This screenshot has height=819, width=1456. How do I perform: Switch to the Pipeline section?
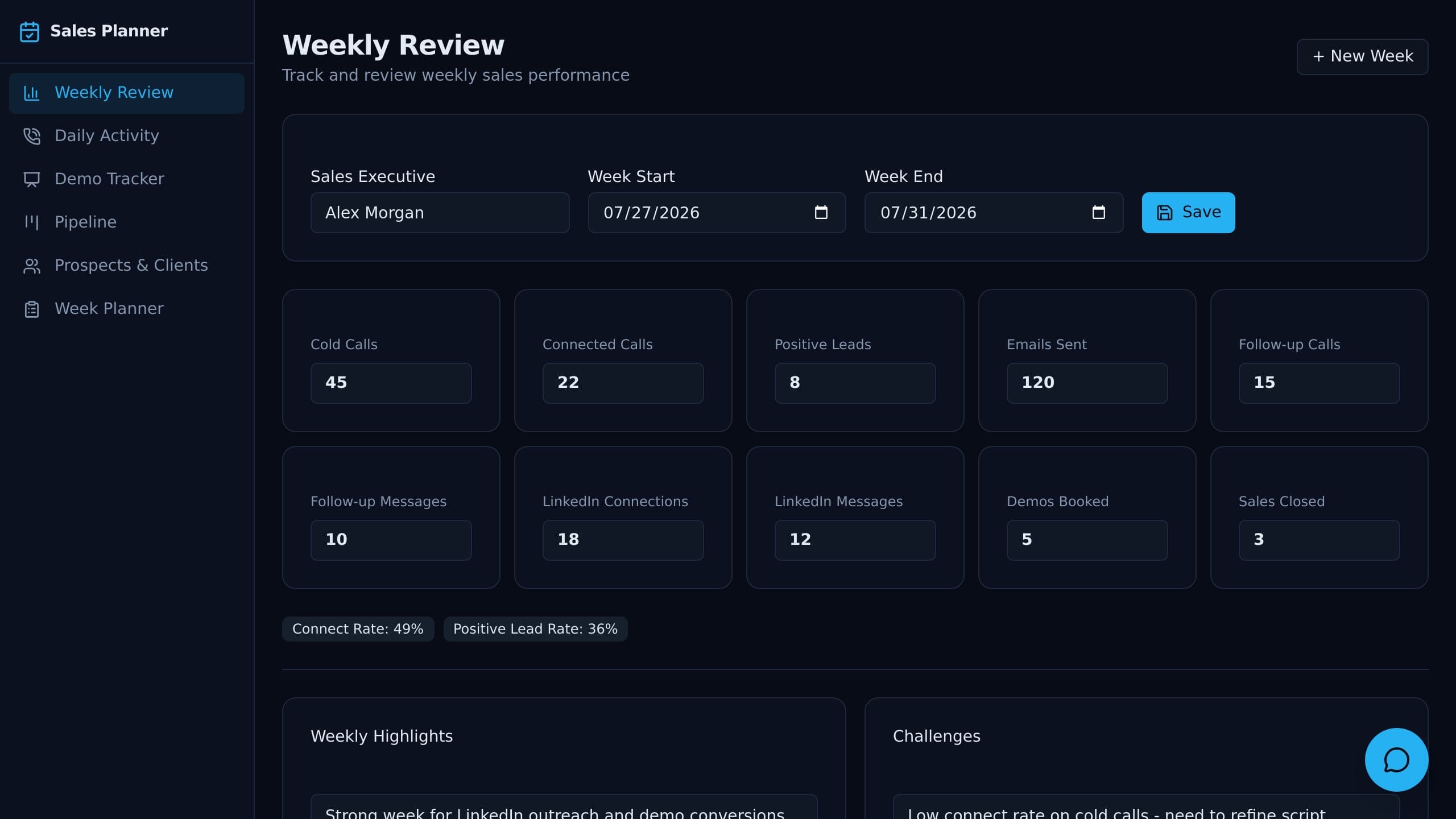127,222
